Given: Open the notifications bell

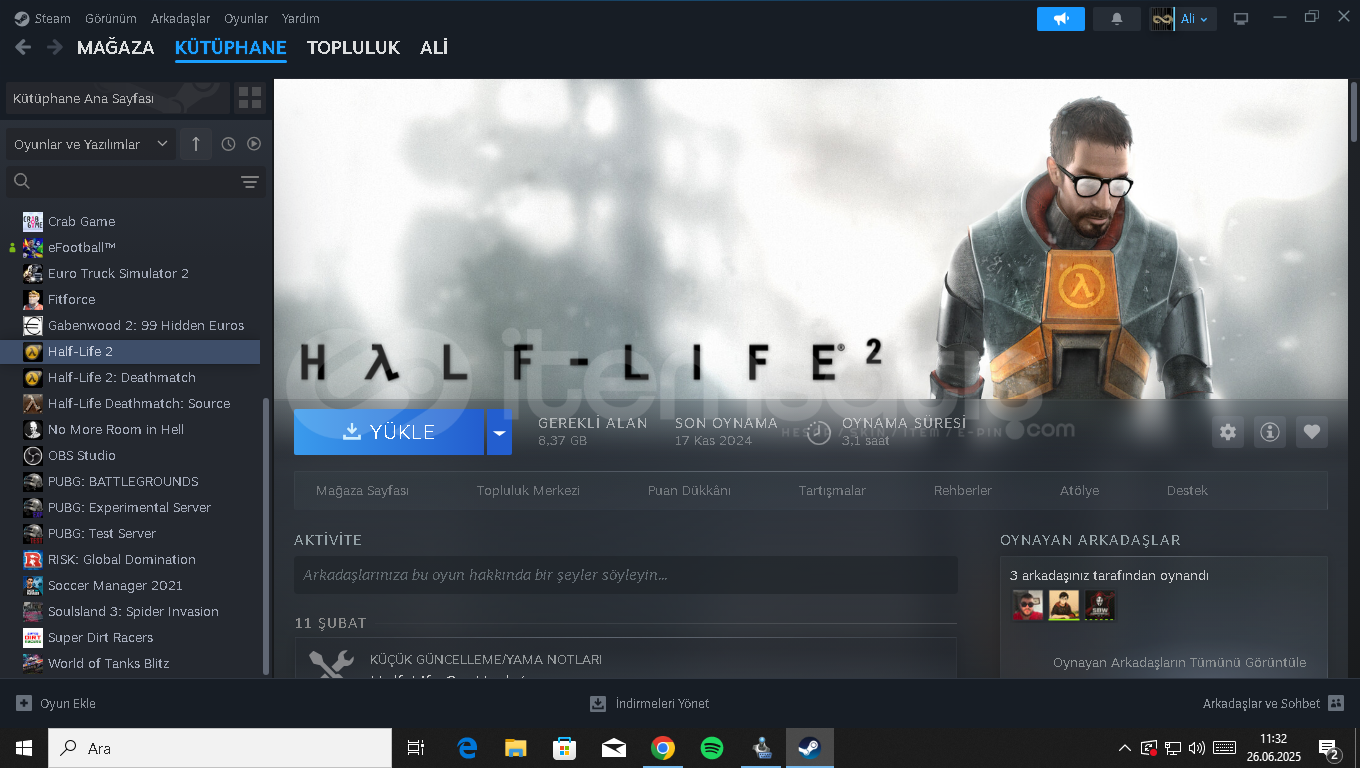Looking at the screenshot, I should (x=1117, y=19).
